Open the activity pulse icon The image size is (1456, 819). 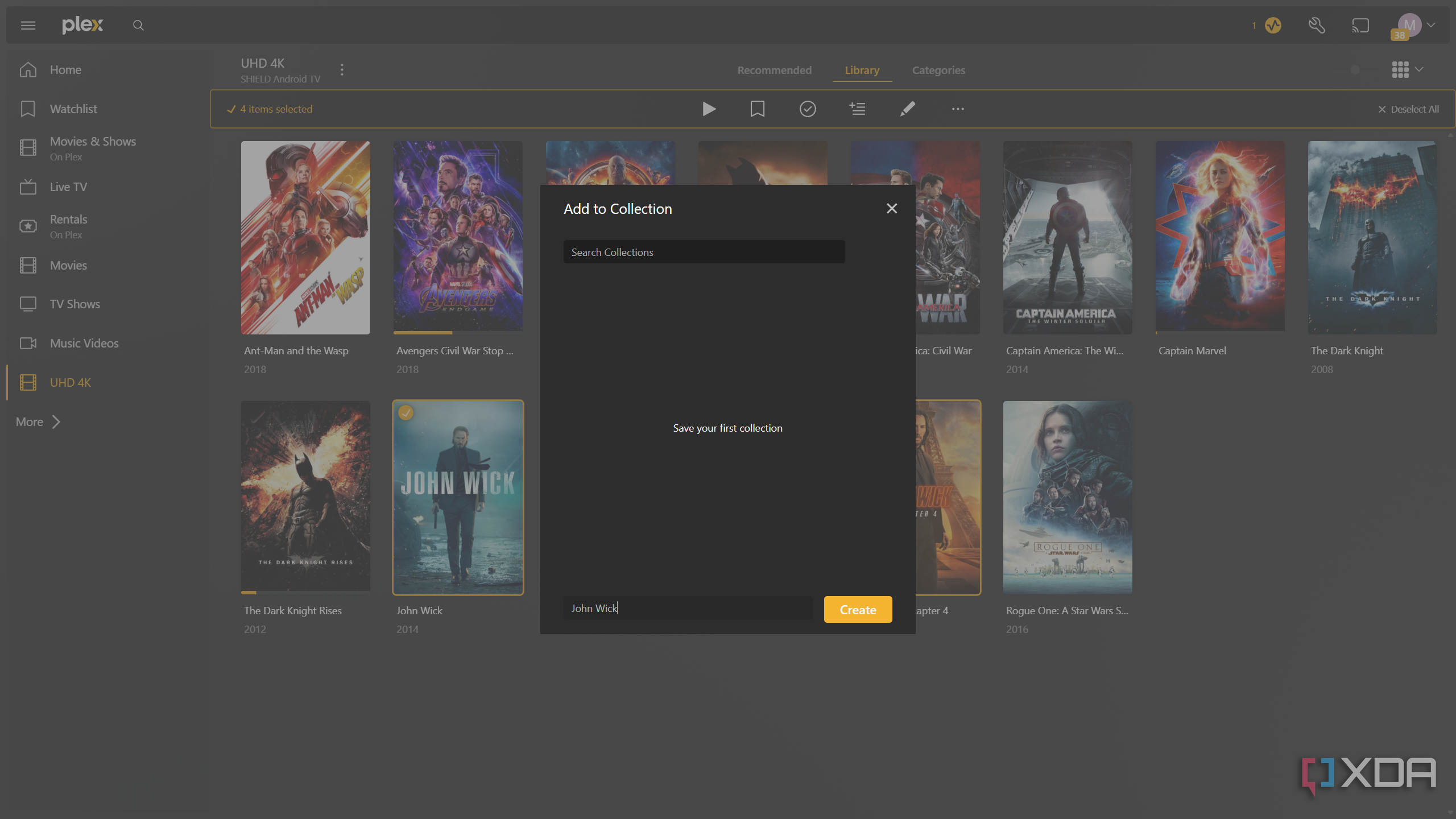(1273, 25)
